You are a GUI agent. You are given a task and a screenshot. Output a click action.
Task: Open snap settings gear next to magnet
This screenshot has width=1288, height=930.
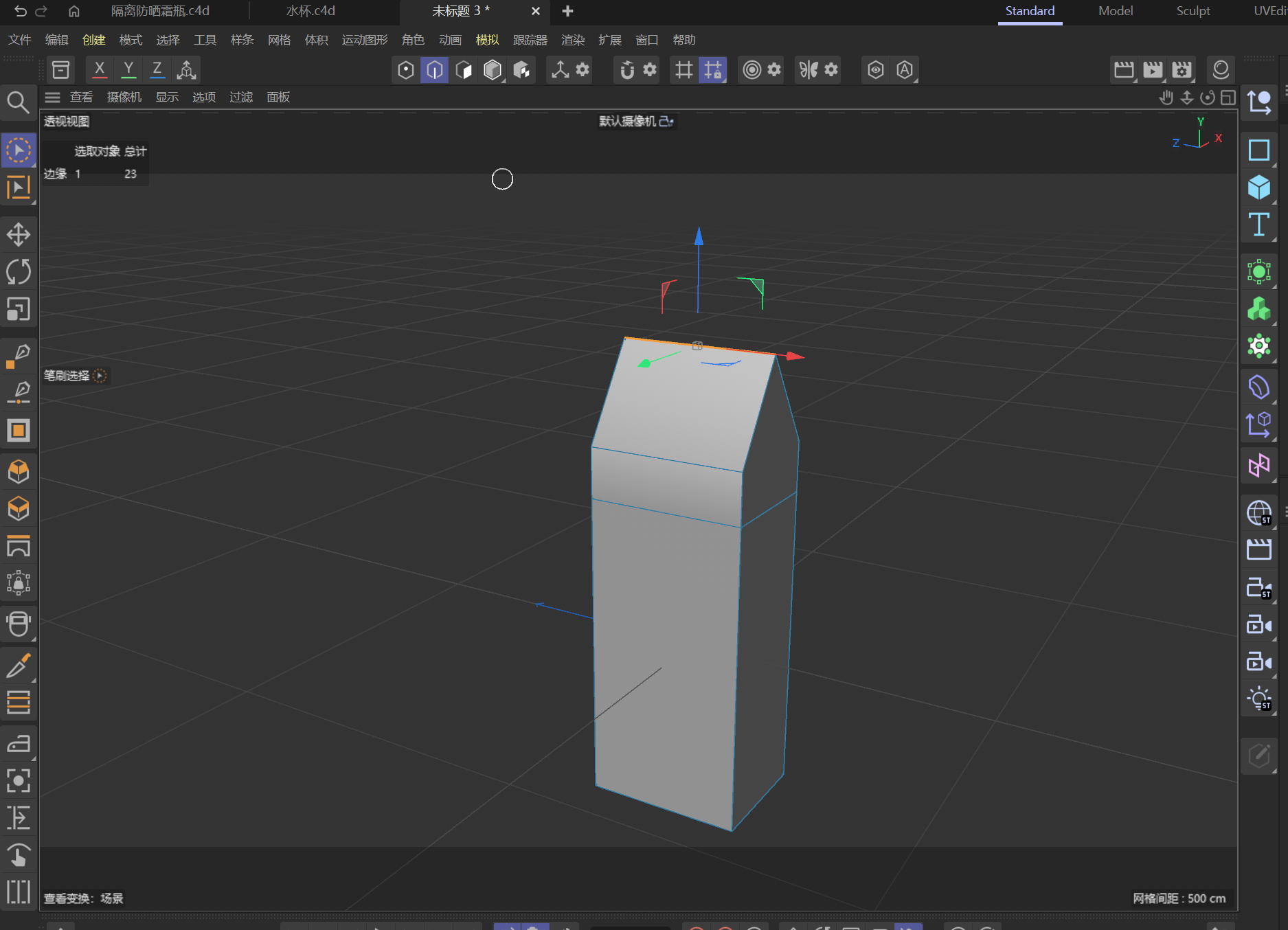pos(650,69)
